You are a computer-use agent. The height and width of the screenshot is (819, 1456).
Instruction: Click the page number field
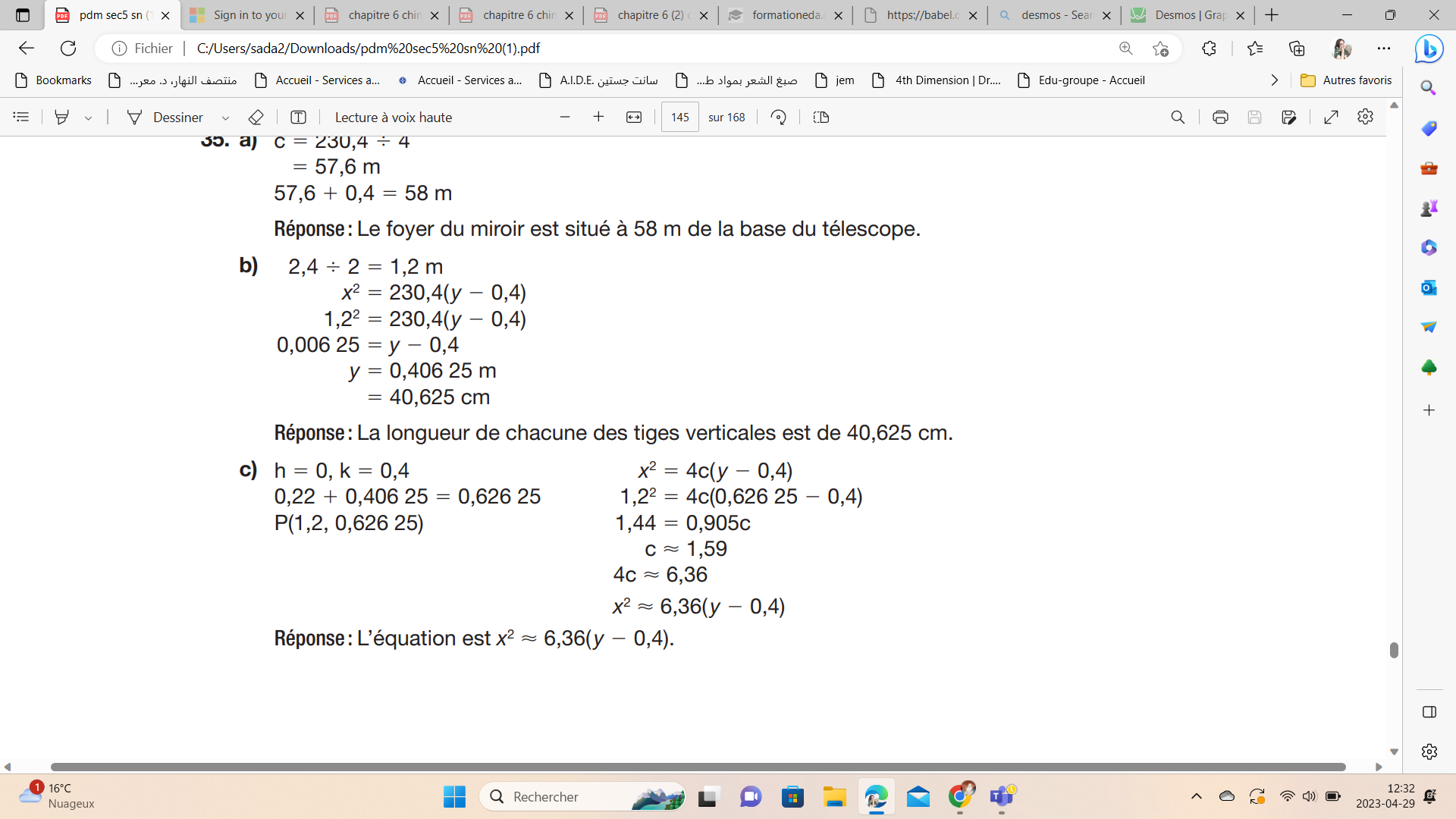[x=679, y=117]
